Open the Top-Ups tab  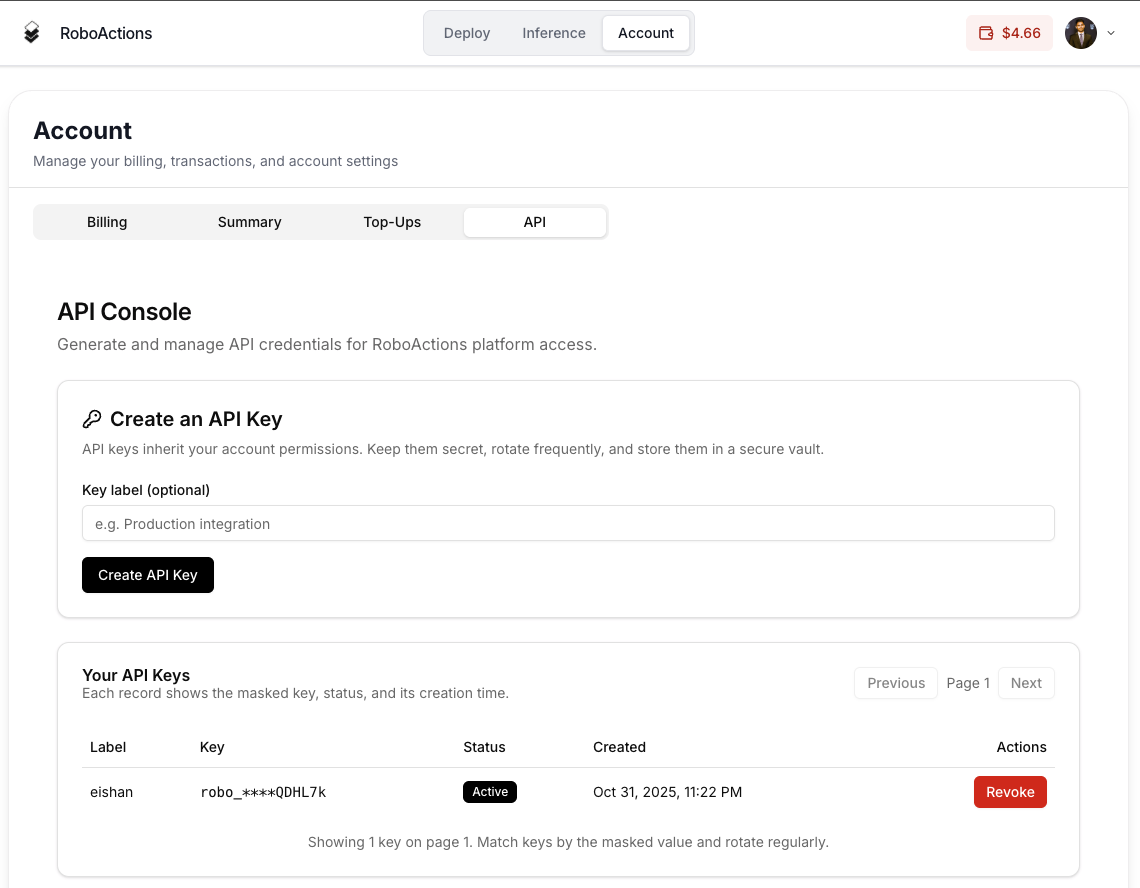tap(392, 222)
